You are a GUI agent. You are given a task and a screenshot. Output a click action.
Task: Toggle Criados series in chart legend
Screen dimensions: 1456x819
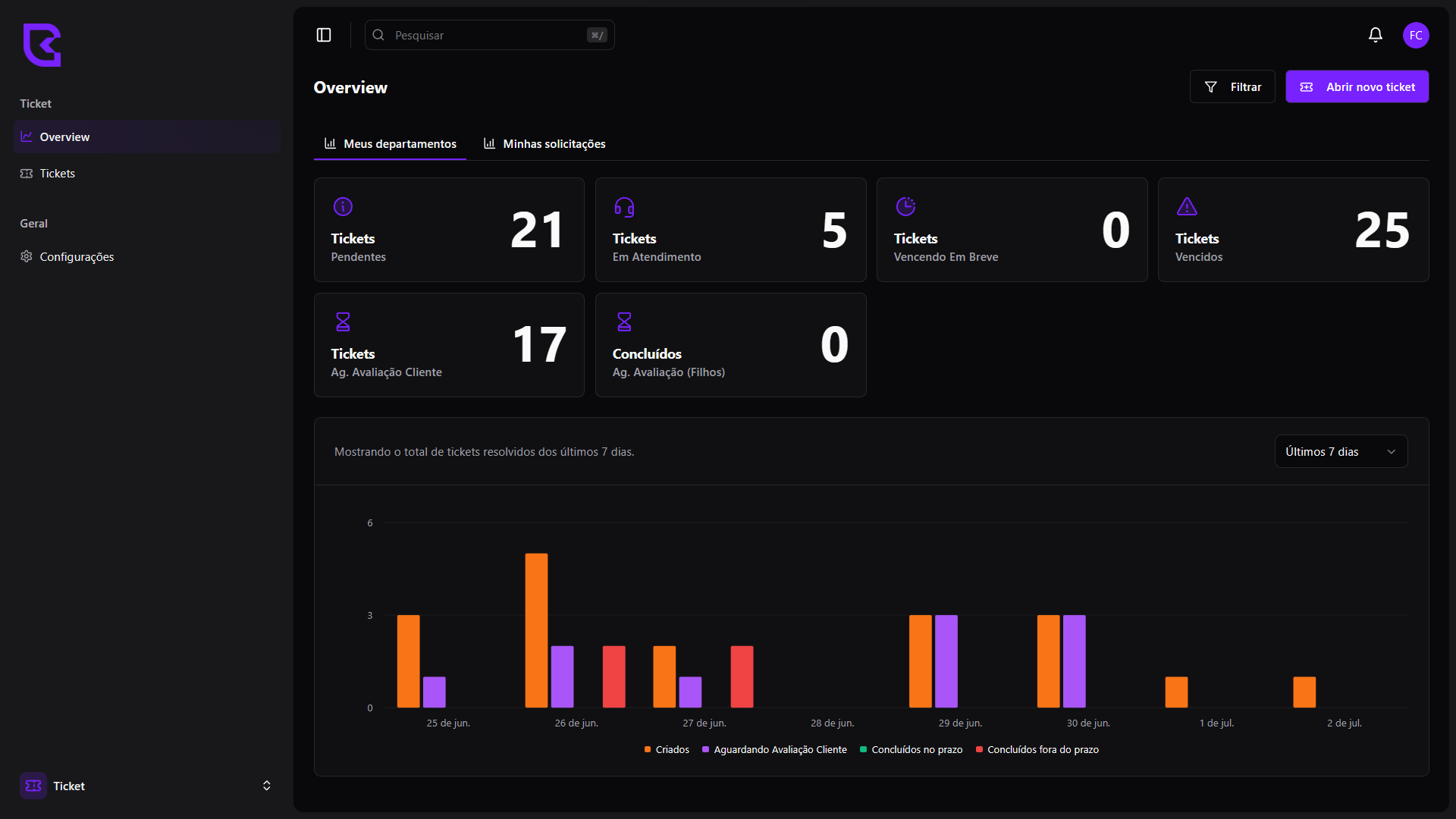[x=667, y=749]
